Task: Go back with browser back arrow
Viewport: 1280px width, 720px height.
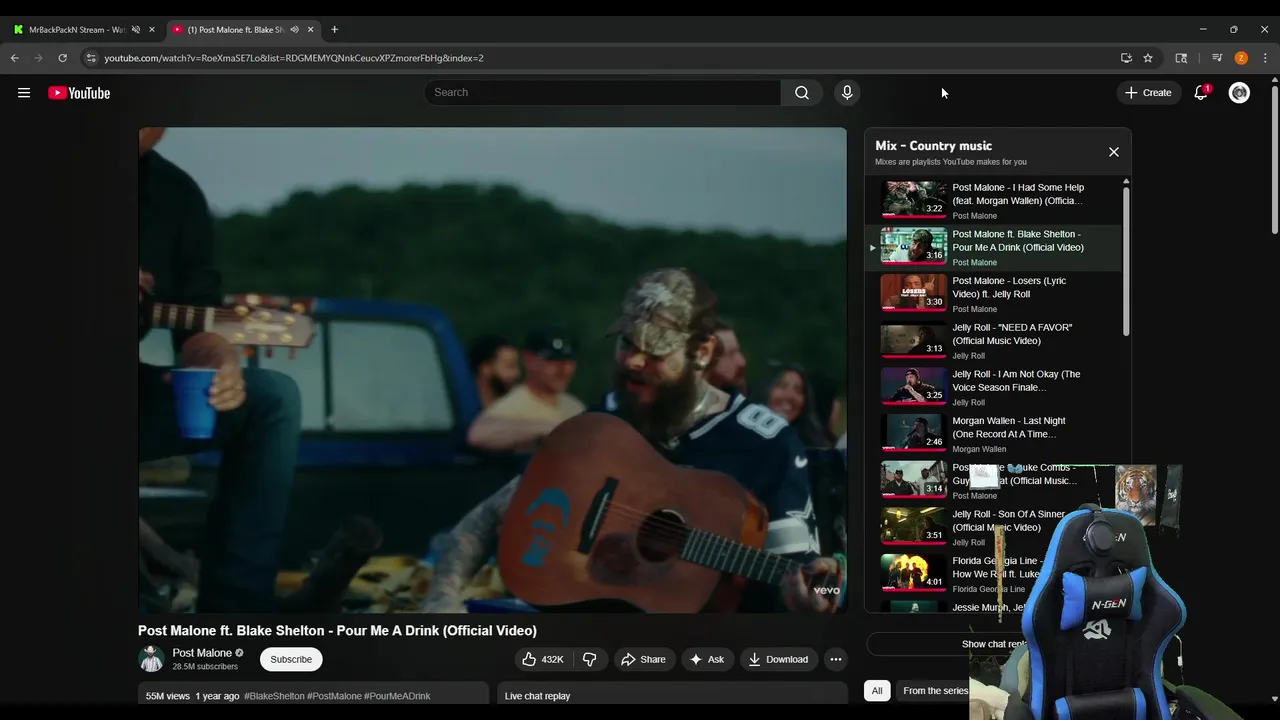Action: pyautogui.click(x=15, y=58)
